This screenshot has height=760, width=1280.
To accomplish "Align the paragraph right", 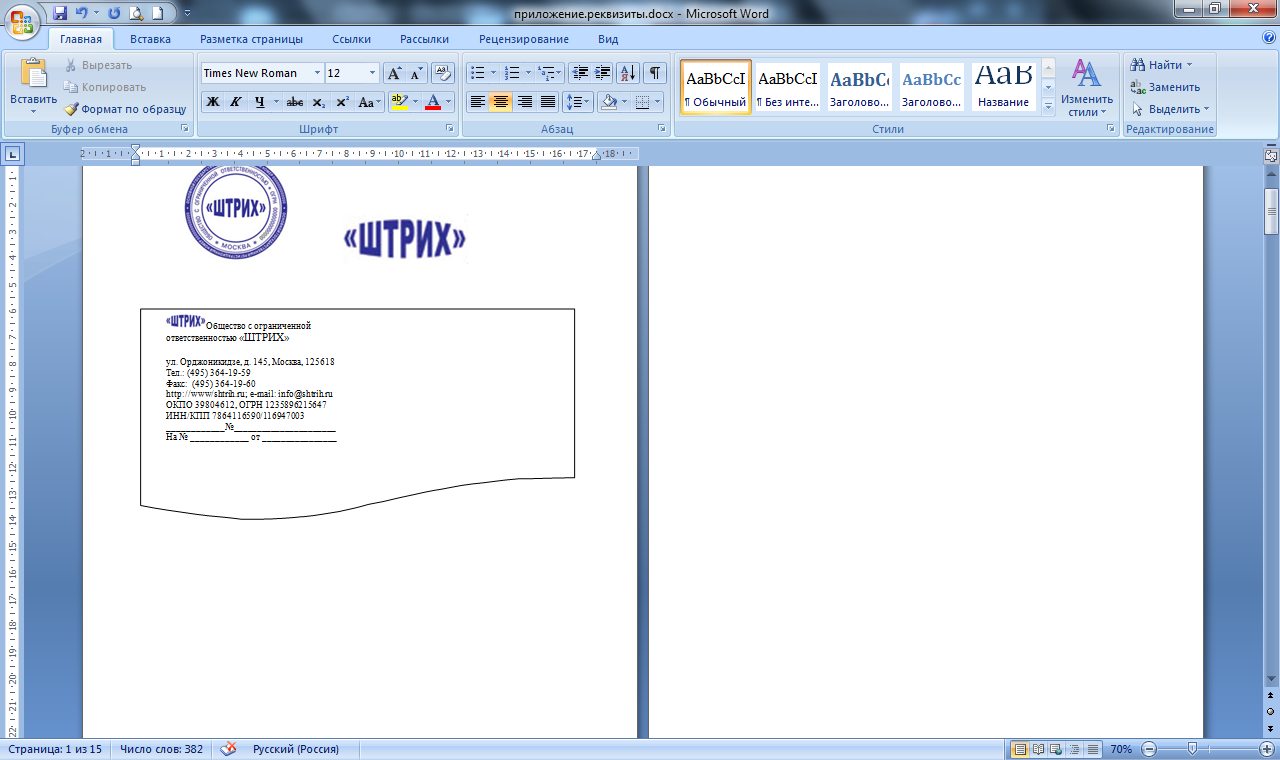I will click(x=524, y=102).
